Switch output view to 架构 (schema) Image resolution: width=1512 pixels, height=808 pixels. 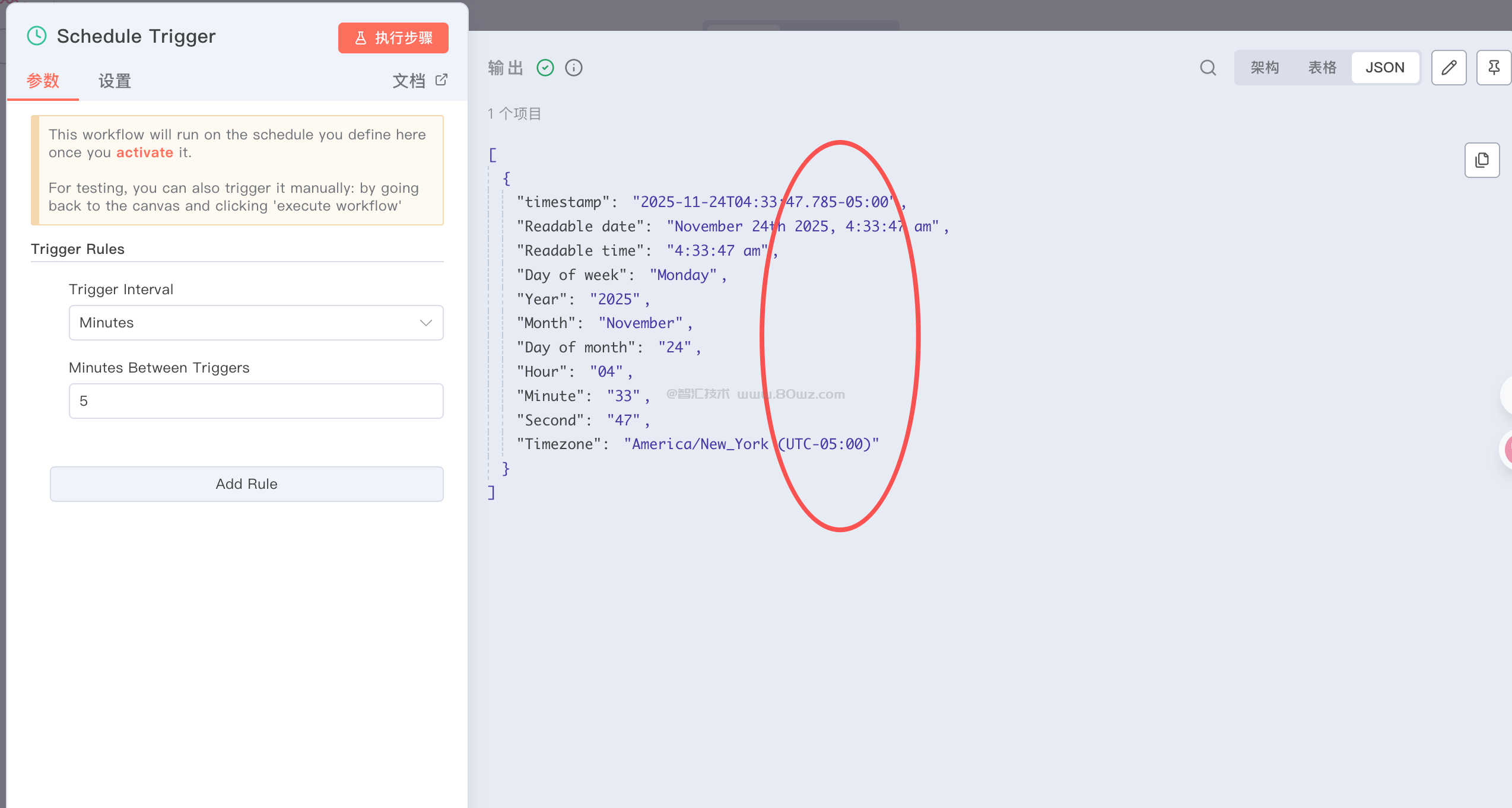pyautogui.click(x=1265, y=68)
